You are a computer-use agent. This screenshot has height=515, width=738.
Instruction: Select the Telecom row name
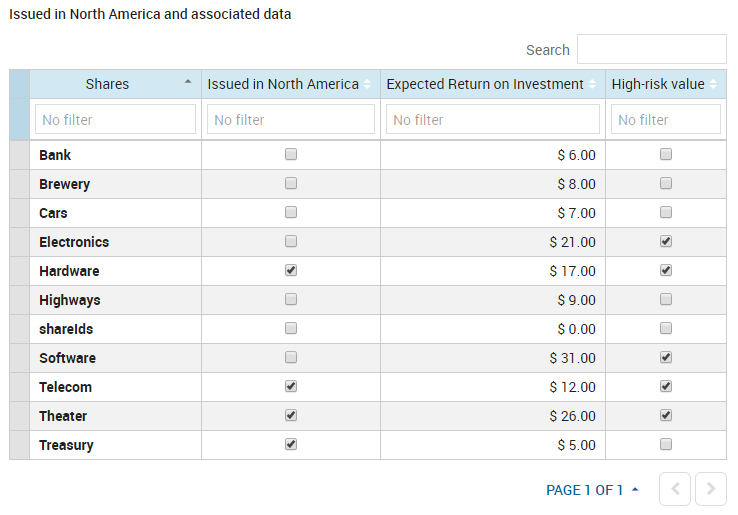[66, 387]
